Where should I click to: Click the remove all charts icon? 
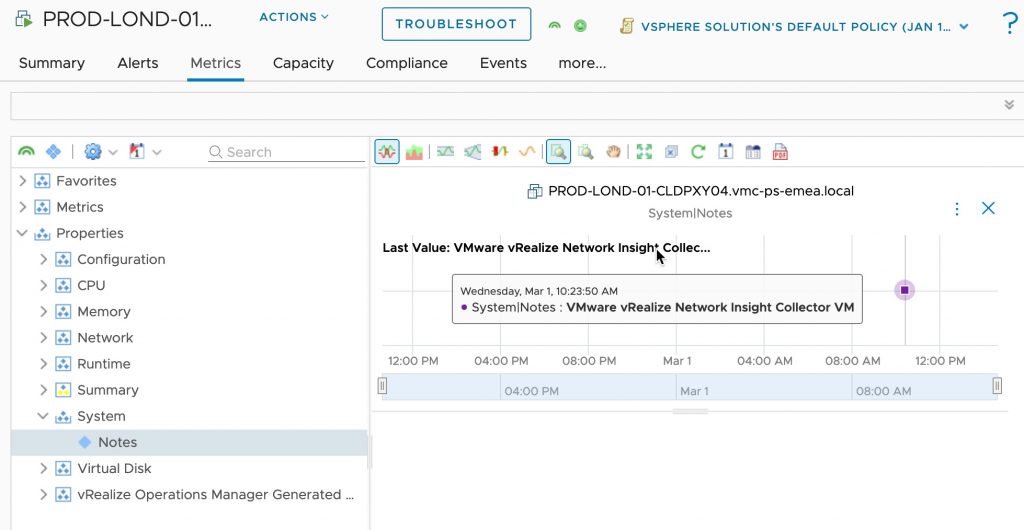[671, 152]
